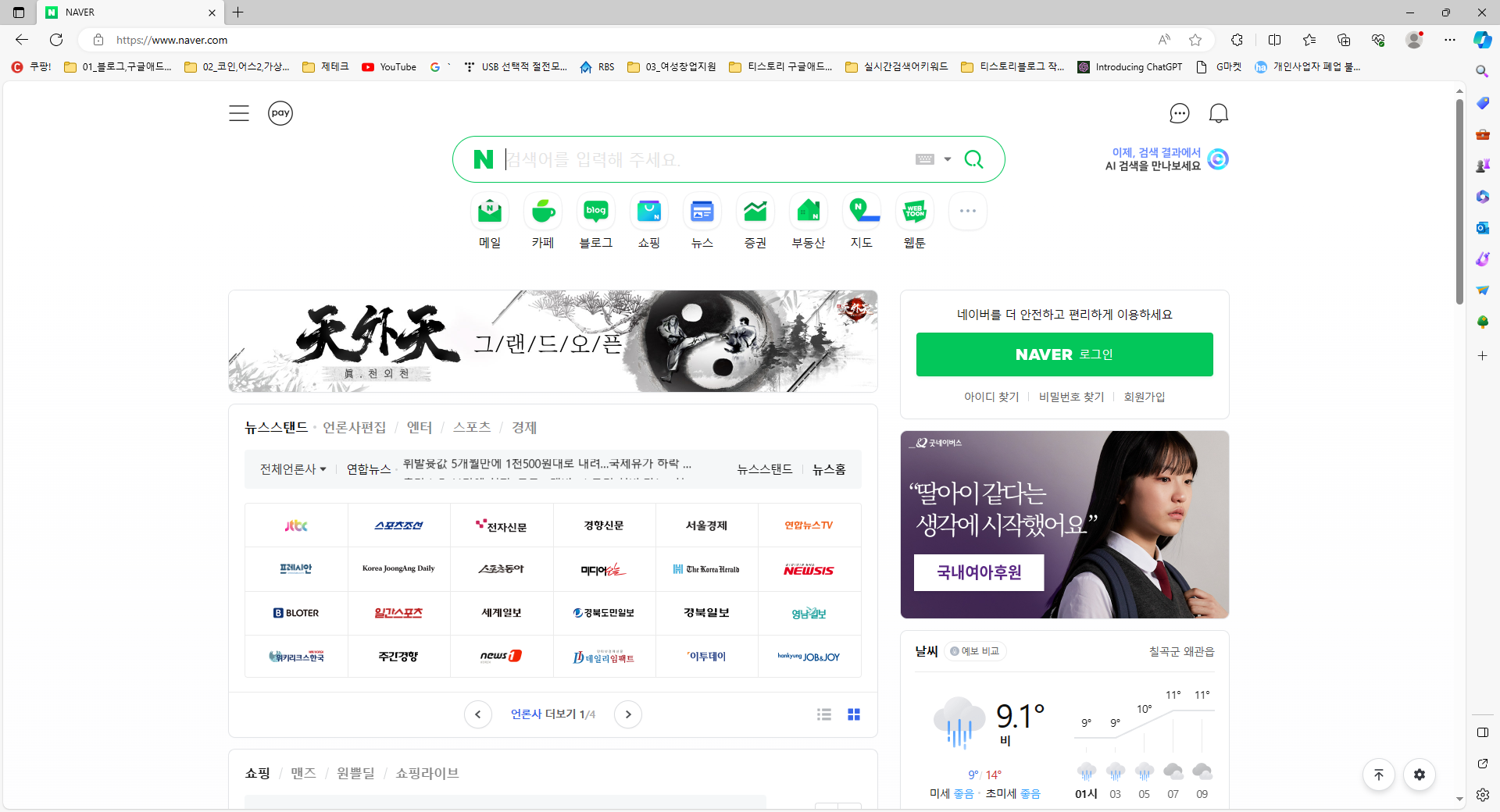This screenshot has height=812, width=1500.
Task: Expand the 전체언론사 press dropdown
Action: pos(291,468)
